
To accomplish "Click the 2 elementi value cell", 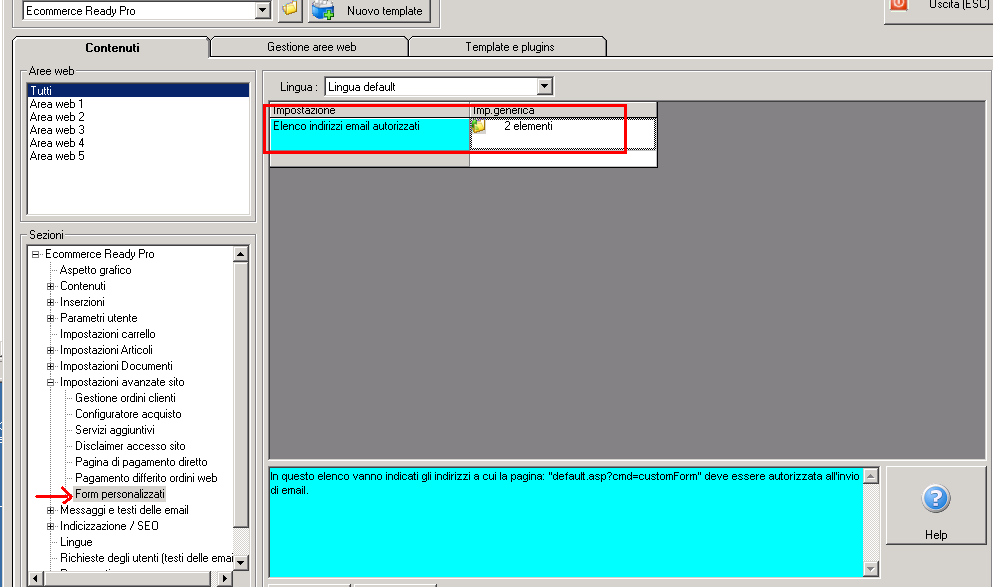I will (562, 134).
